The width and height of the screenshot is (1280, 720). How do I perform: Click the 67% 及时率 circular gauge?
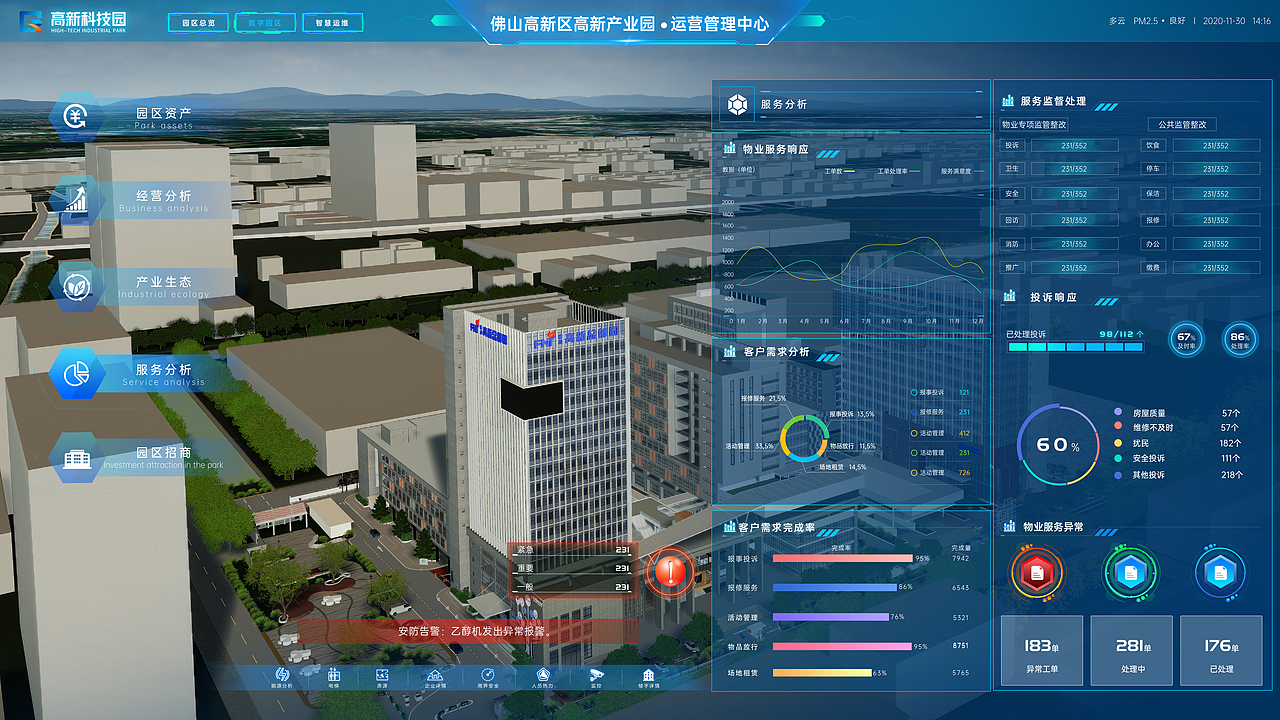[1186, 339]
